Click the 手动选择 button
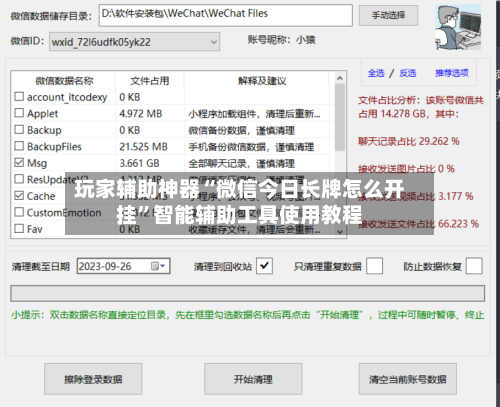This screenshot has height=407, width=500. point(388,15)
